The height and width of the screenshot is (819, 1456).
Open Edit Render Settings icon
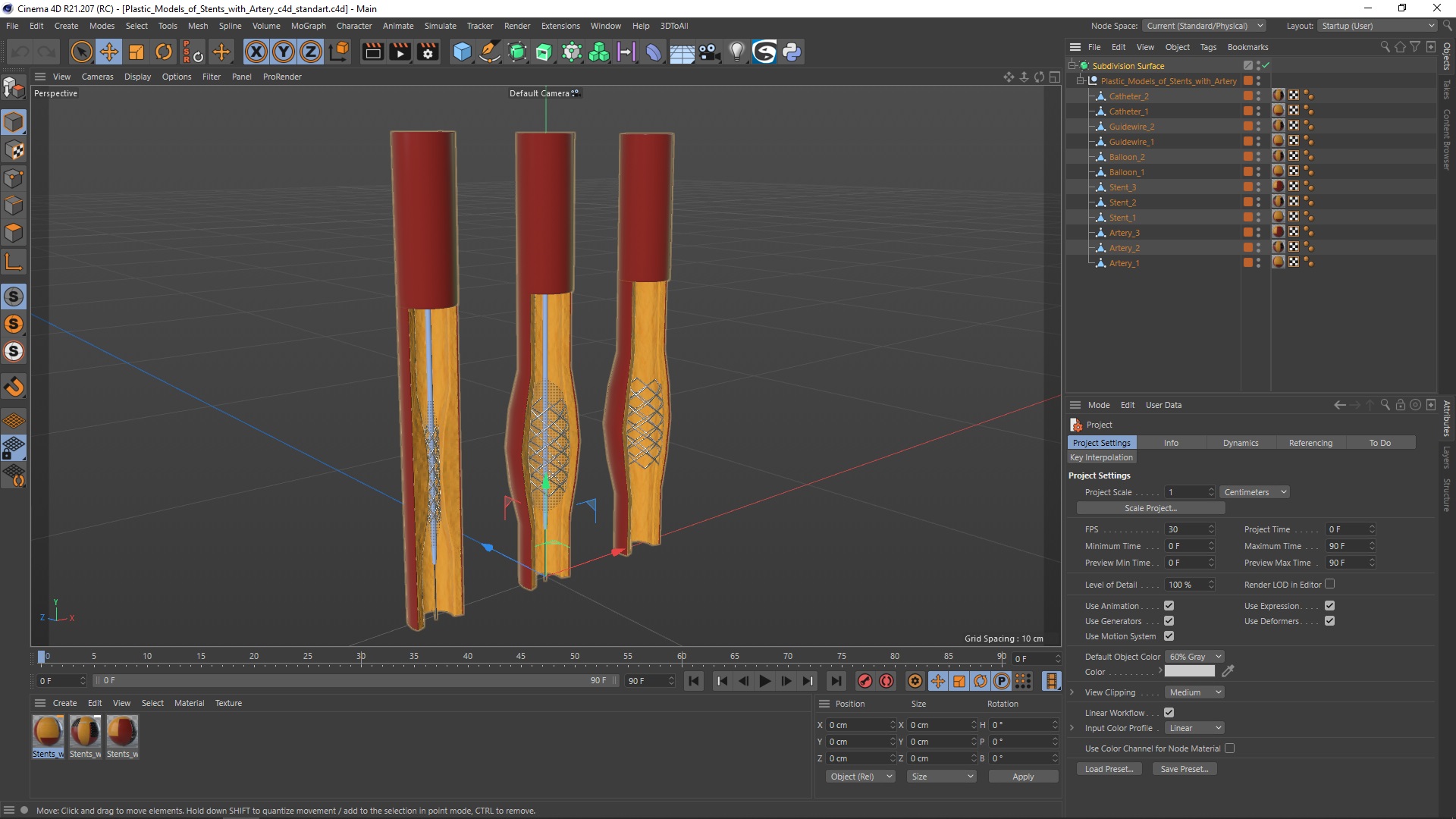click(x=428, y=52)
